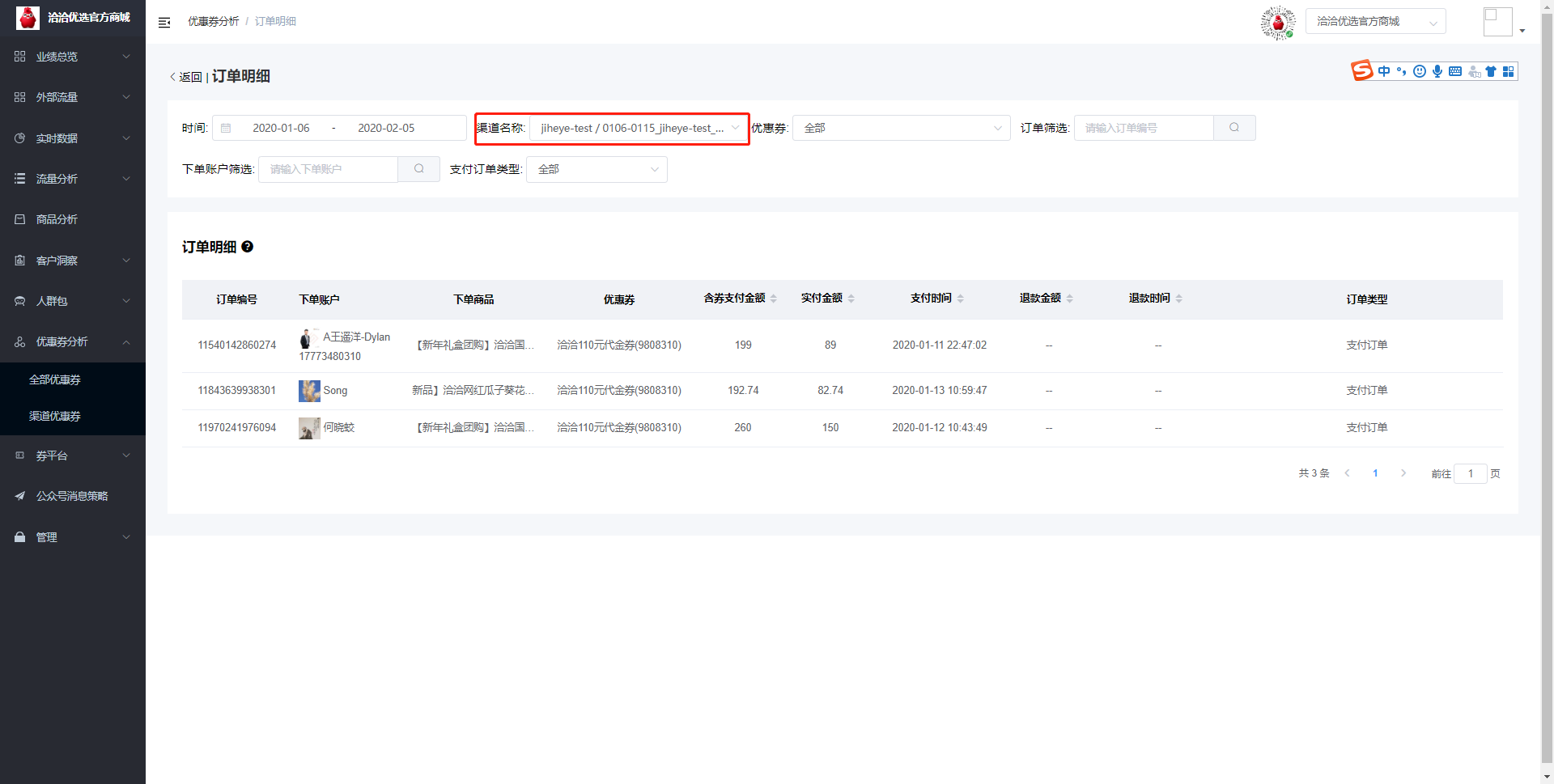Expand the 业绩总览 sidebar menu
This screenshot has height=784, width=1554.
[x=73, y=57]
